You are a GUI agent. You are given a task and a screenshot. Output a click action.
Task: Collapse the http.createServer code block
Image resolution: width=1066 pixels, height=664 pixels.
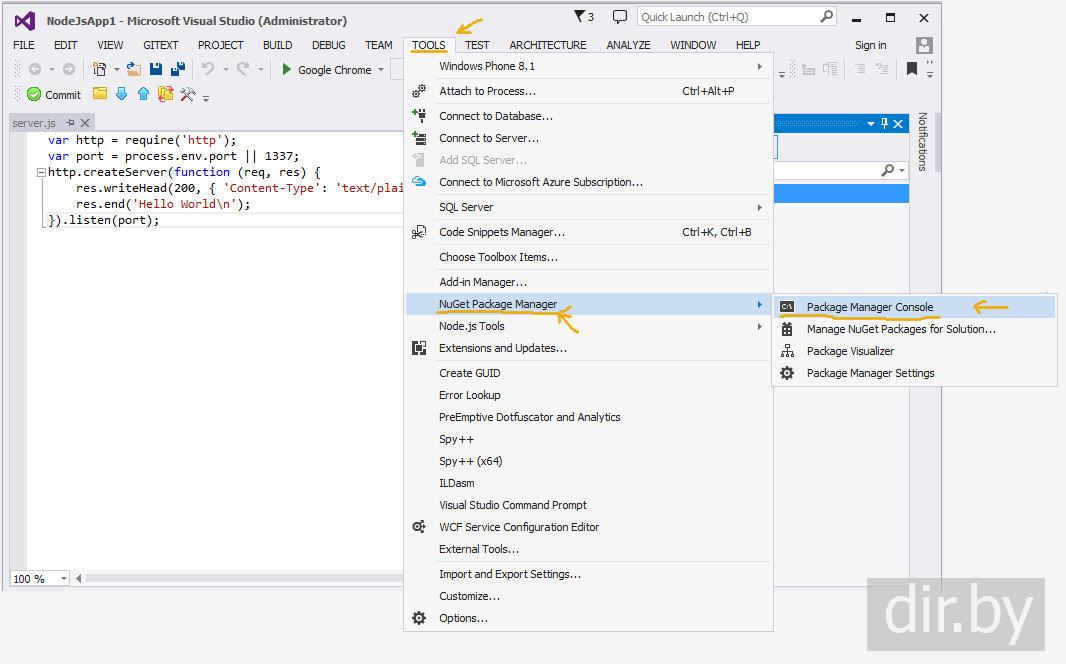(41, 172)
